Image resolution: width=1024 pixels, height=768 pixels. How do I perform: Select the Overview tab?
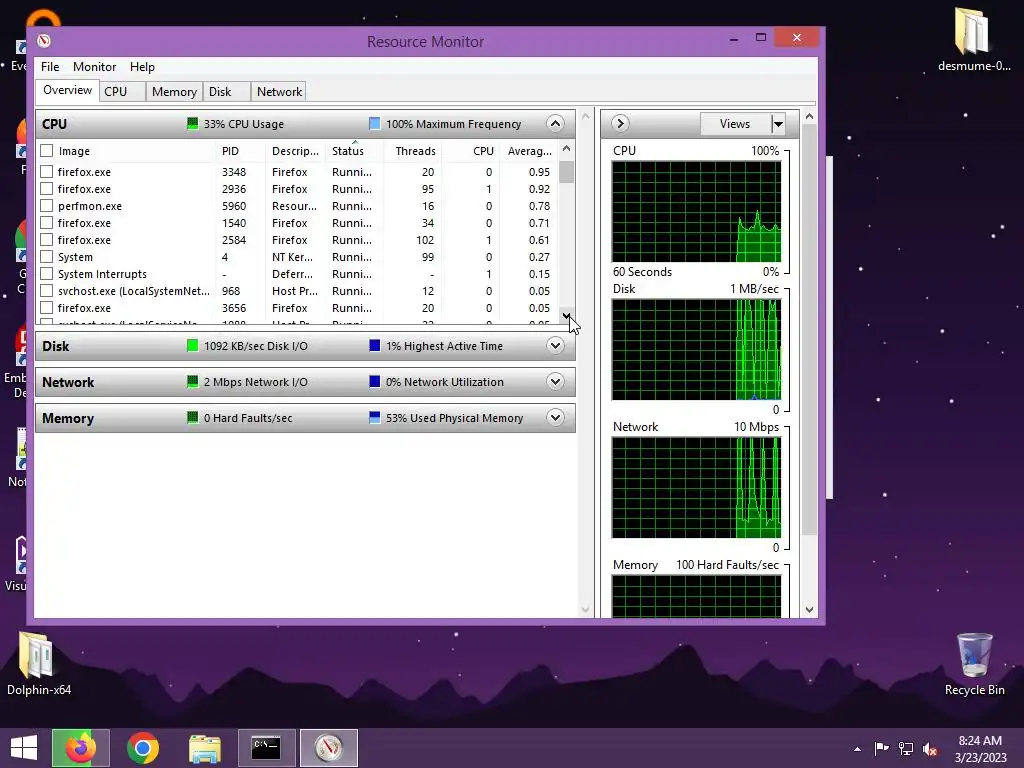pyautogui.click(x=67, y=90)
